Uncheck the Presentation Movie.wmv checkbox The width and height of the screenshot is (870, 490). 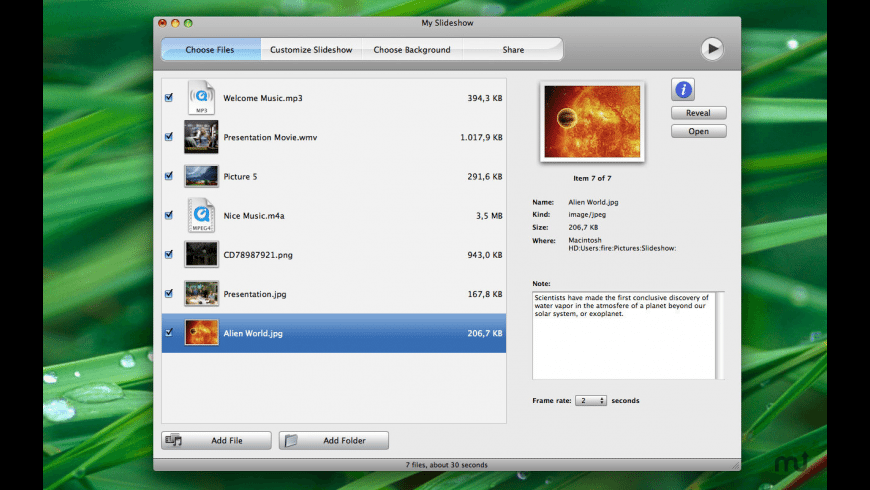click(169, 137)
